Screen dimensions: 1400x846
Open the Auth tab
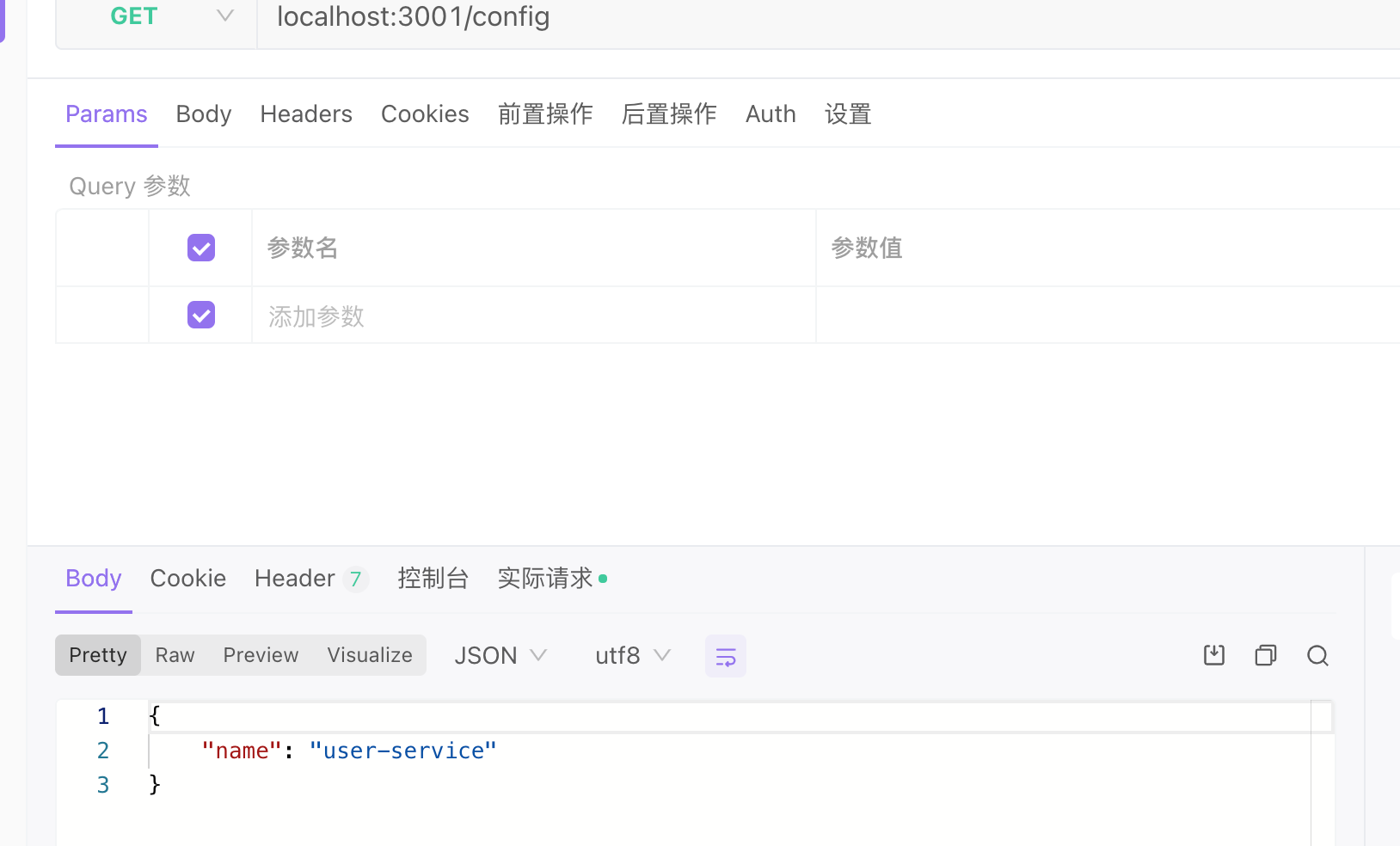(x=770, y=113)
